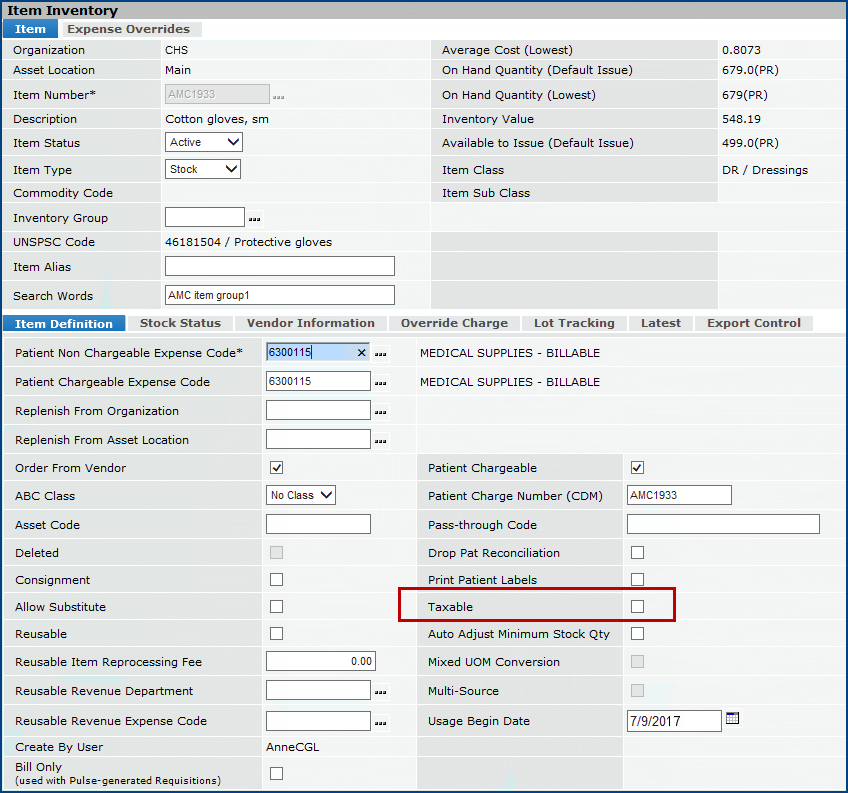
Task: Open Patient Chargeable Expense Code lookup
Action: (380, 383)
